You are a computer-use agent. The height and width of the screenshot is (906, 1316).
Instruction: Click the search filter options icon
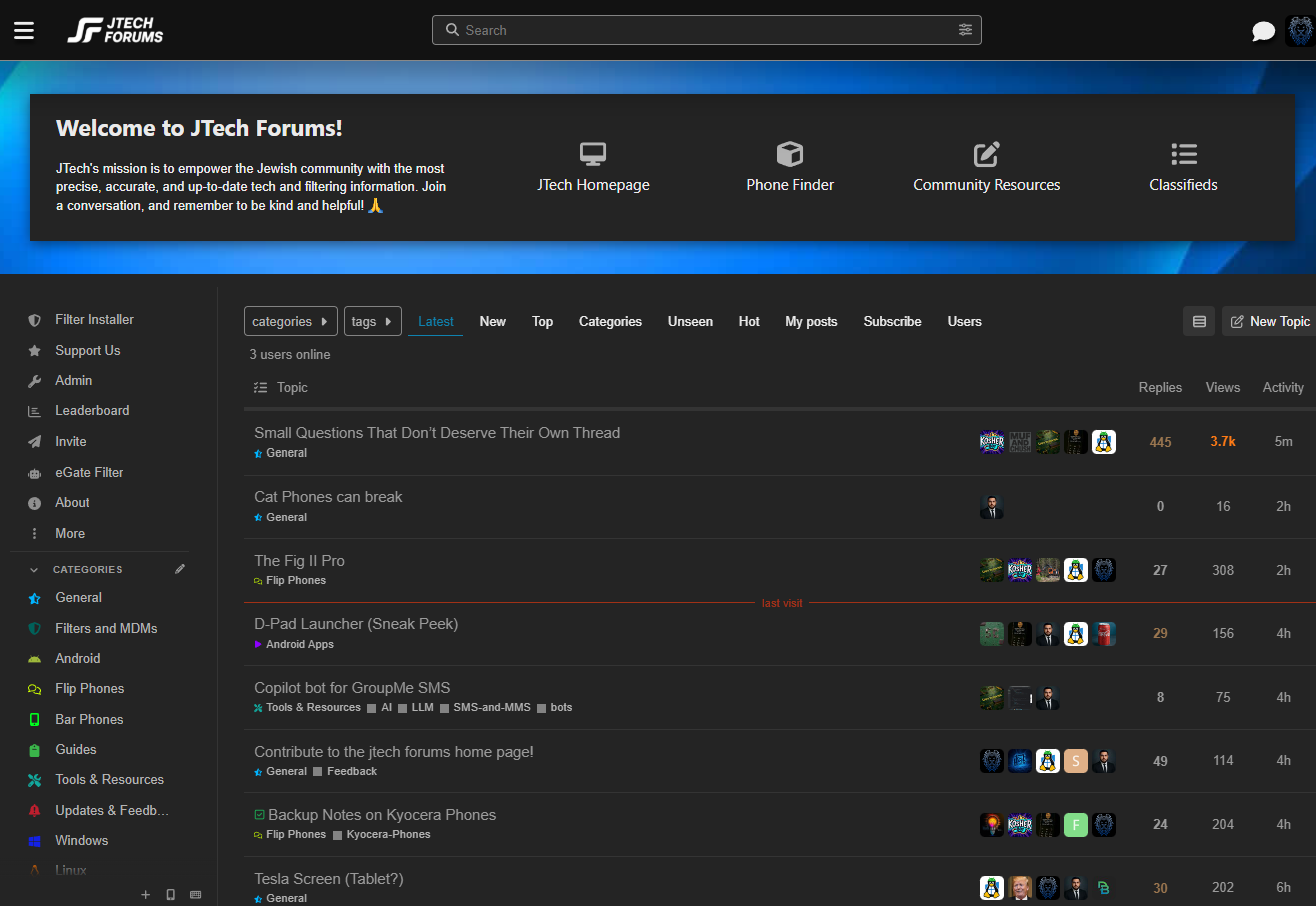point(965,30)
